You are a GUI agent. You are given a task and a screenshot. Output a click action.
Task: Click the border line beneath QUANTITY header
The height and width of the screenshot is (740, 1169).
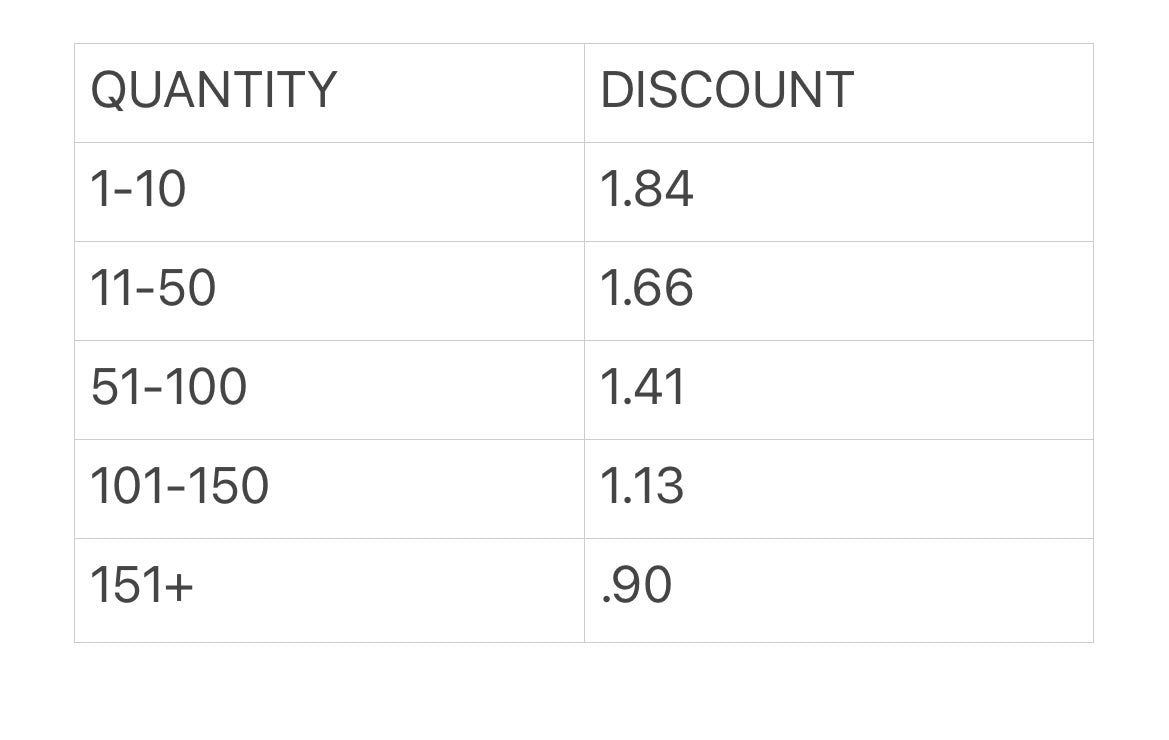(x=329, y=142)
